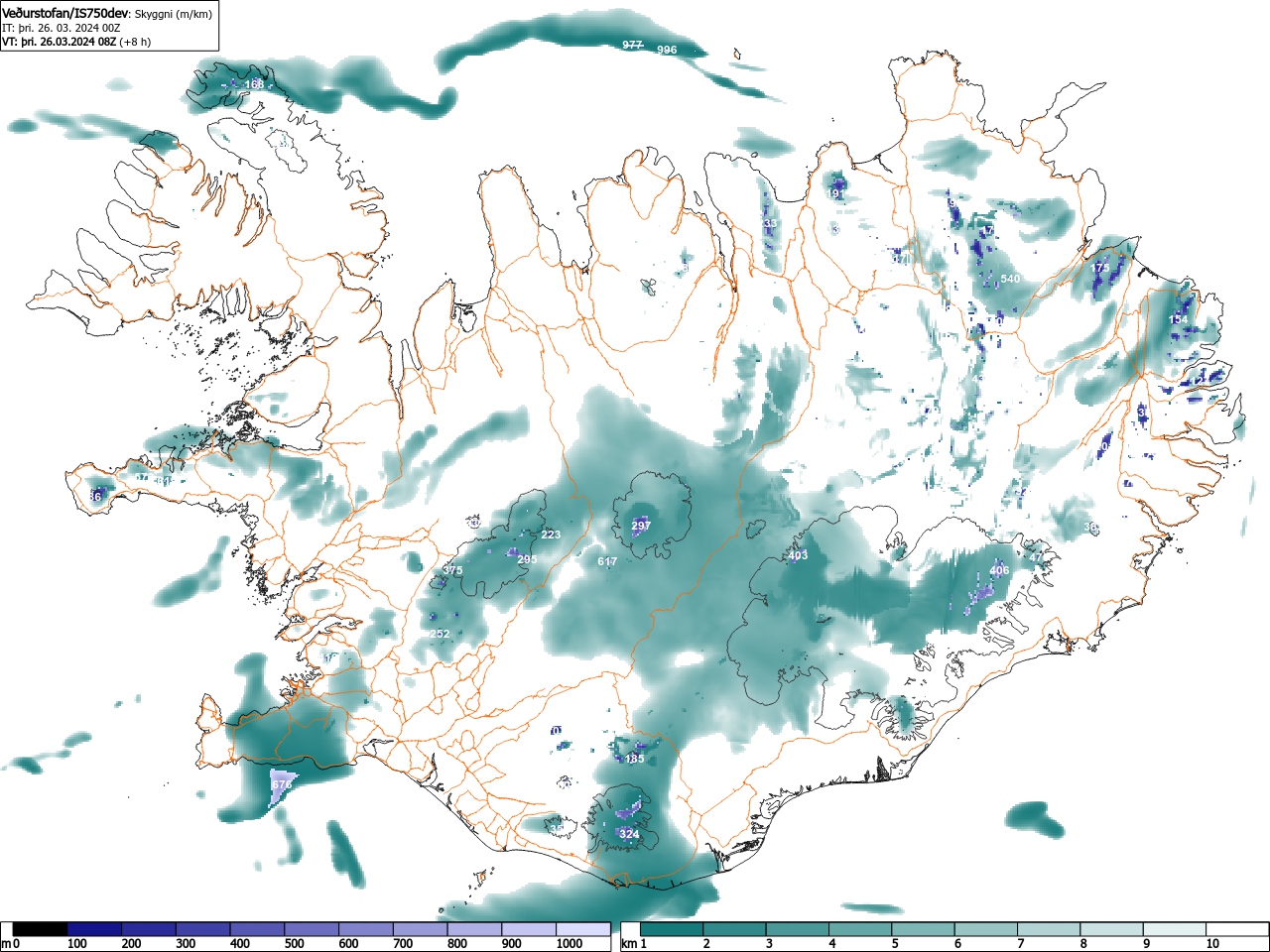Click the map value 252

click(x=440, y=634)
